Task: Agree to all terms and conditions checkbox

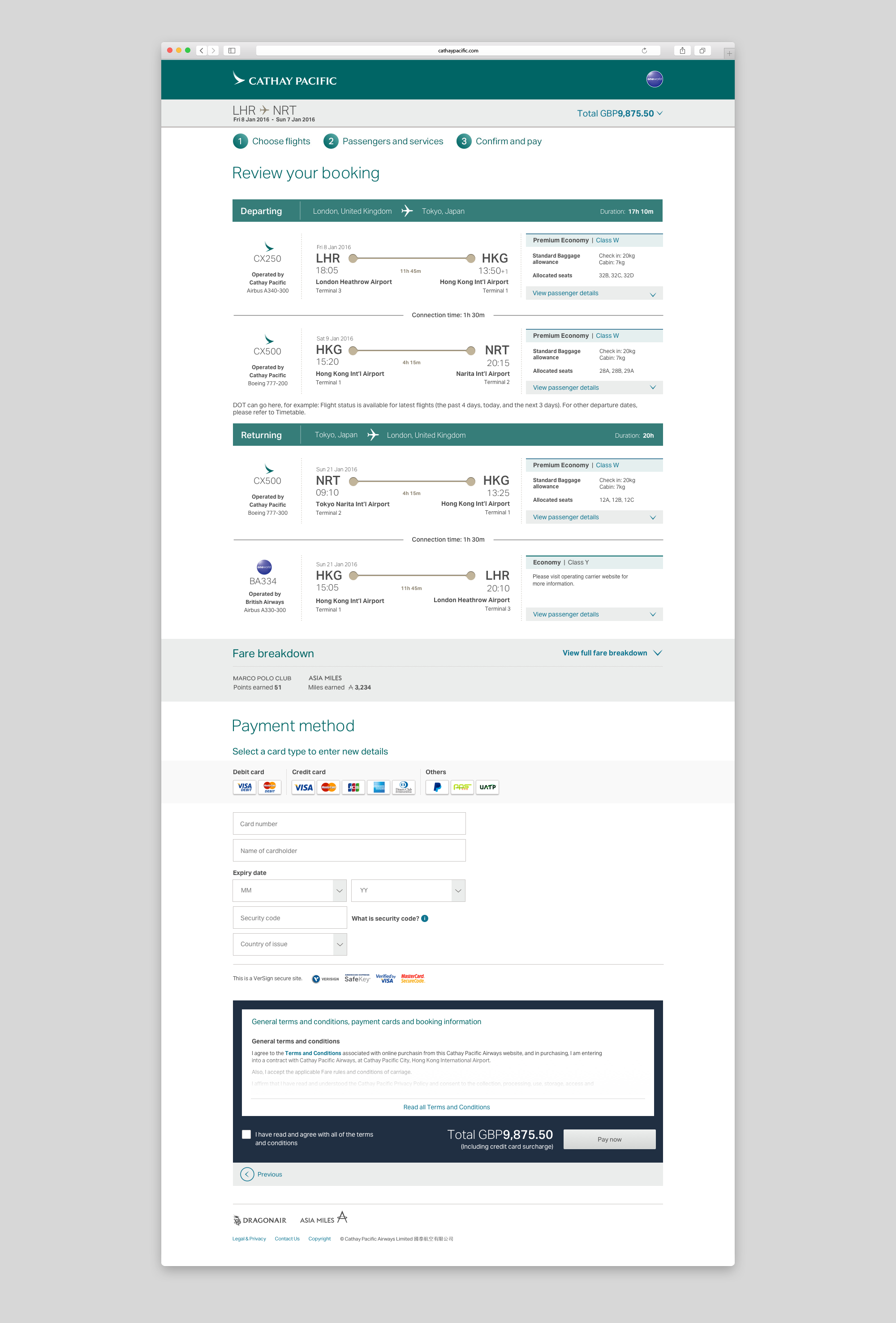Action: point(246,1134)
